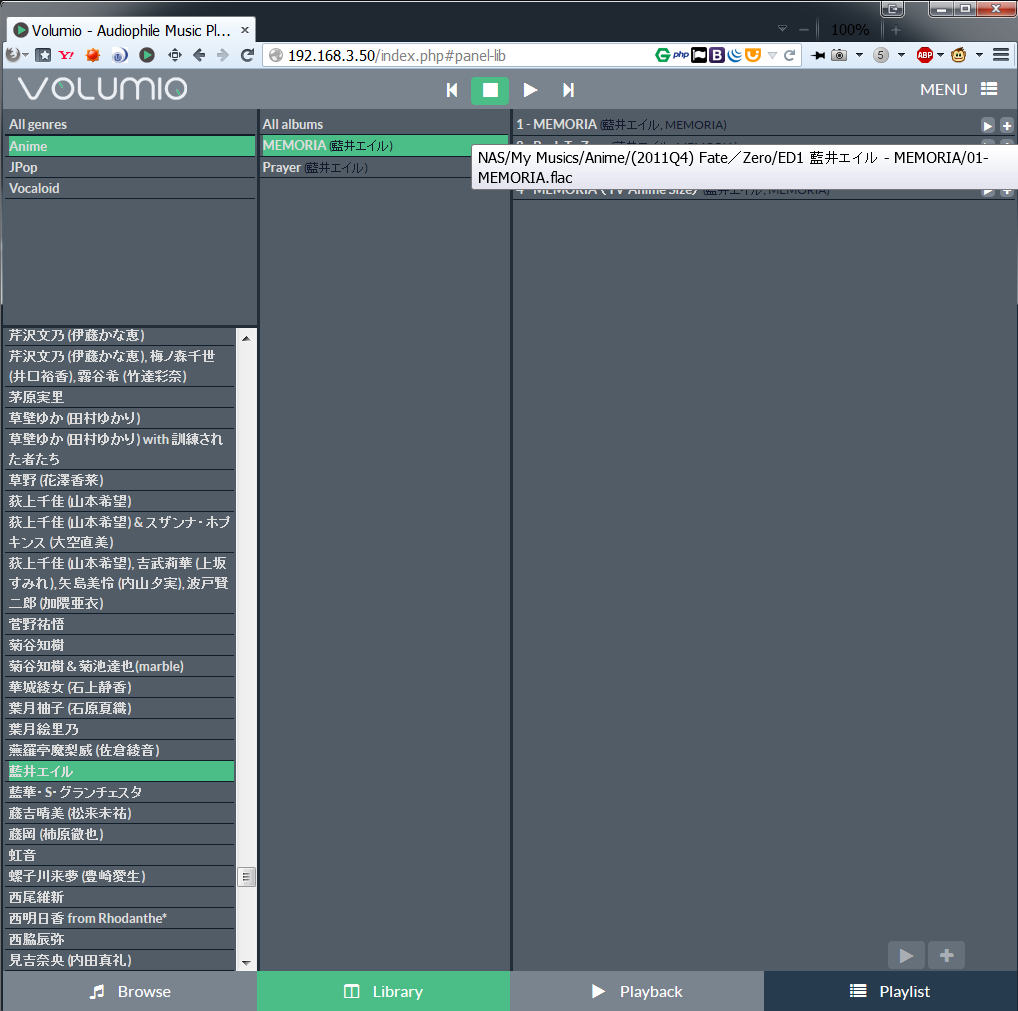Select All albums filter

click(384, 124)
